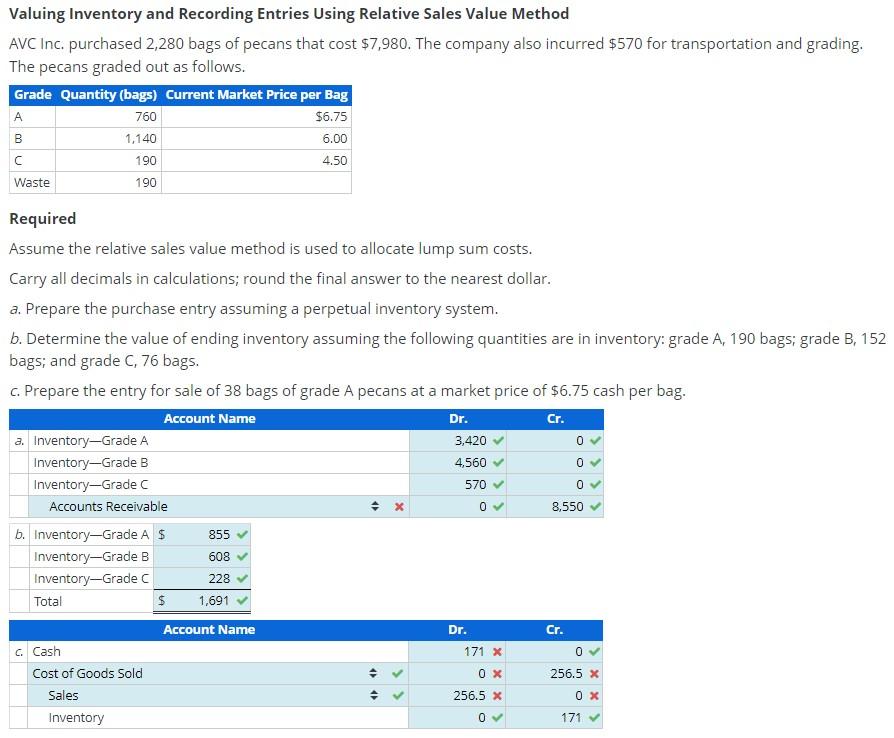This screenshot has width=894, height=738.
Task: Click red X on the Accounts Receivable row
Action: pos(398,506)
